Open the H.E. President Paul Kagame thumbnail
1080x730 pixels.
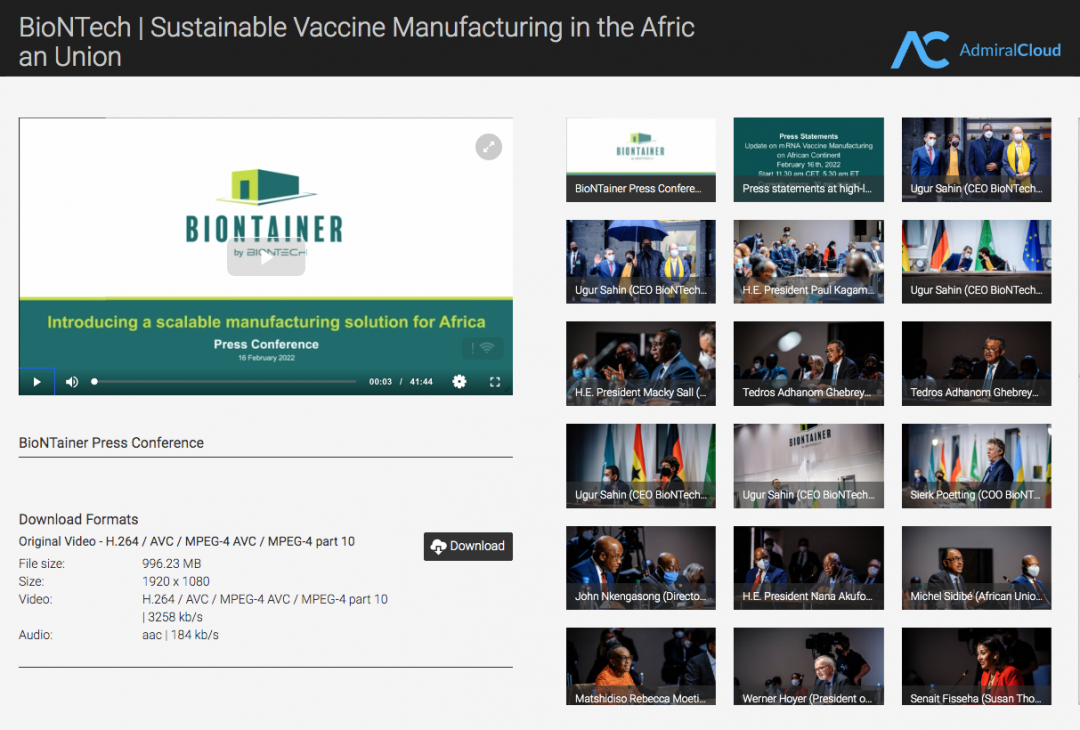808,261
